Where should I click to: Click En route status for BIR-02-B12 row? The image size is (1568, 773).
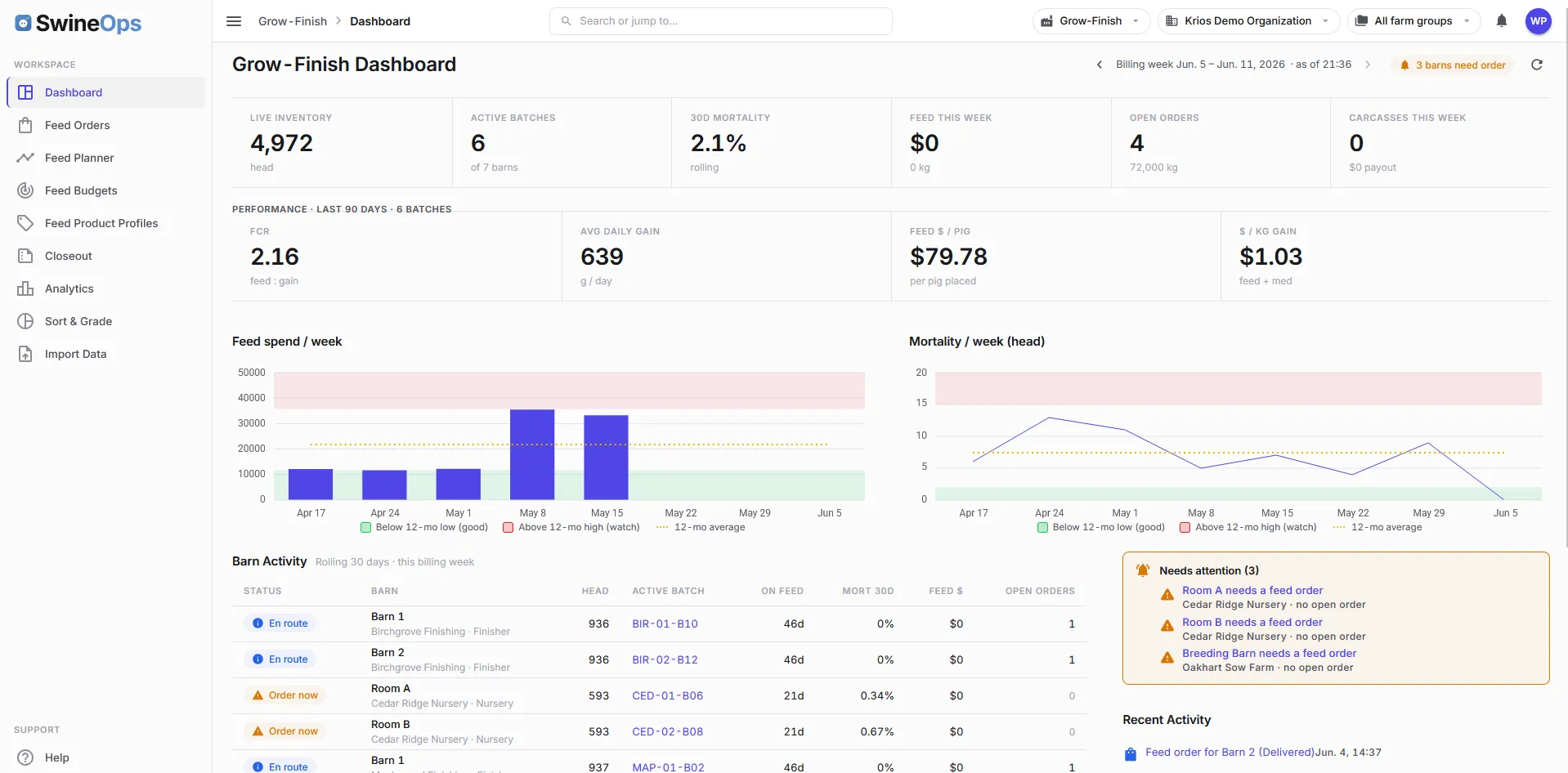pos(280,659)
